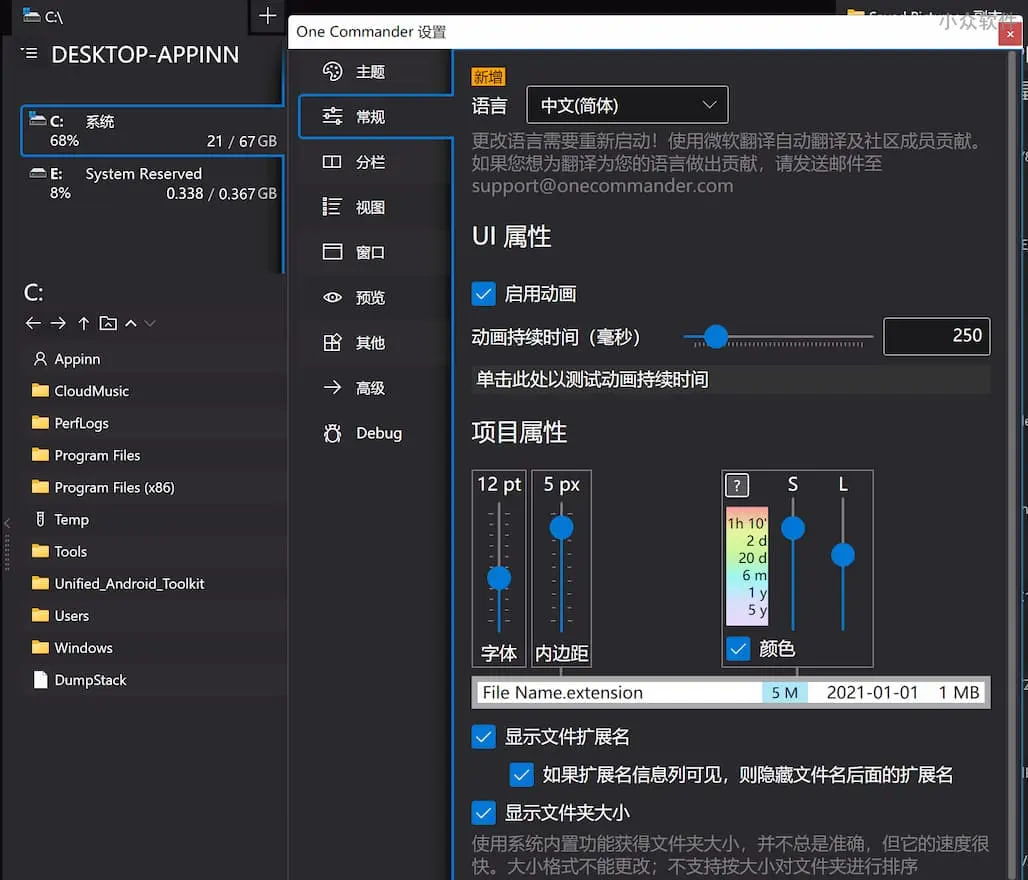Click the C: path heading
This screenshot has height=880, width=1028.
pyautogui.click(x=33, y=292)
